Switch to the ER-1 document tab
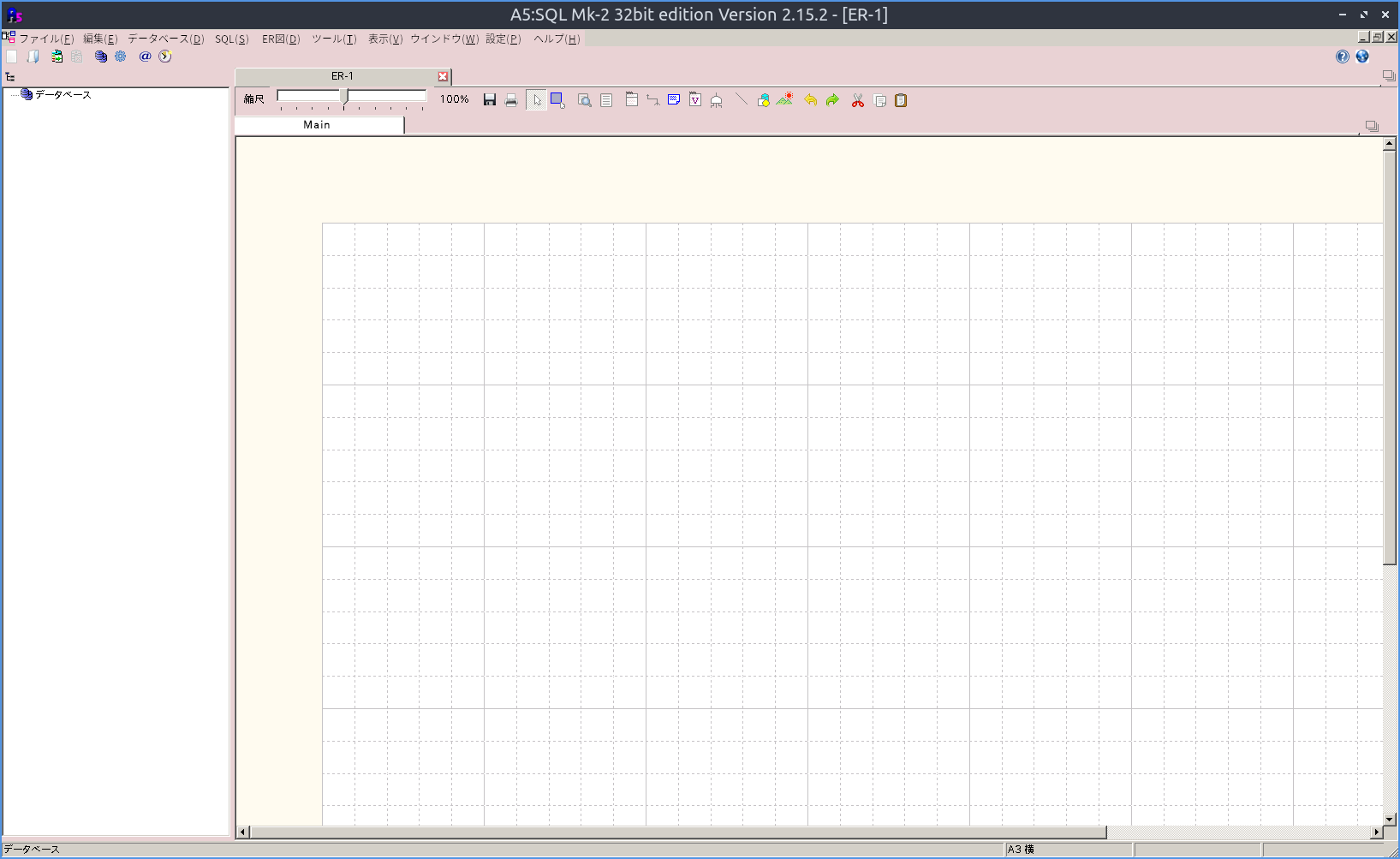Screen dimensions: 1400x859 343,76
